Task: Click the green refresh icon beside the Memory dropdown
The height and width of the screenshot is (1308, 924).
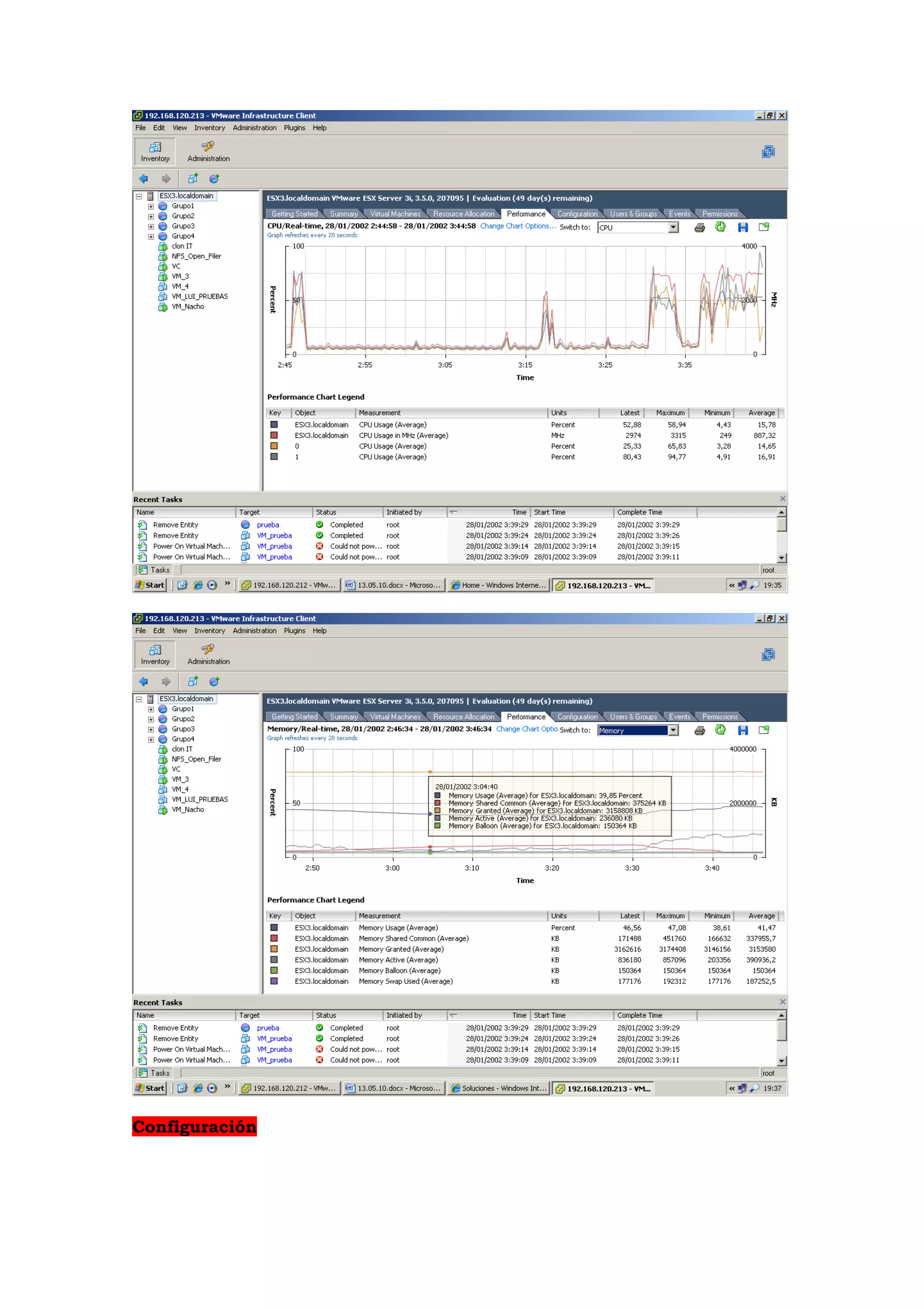Action: (x=720, y=730)
